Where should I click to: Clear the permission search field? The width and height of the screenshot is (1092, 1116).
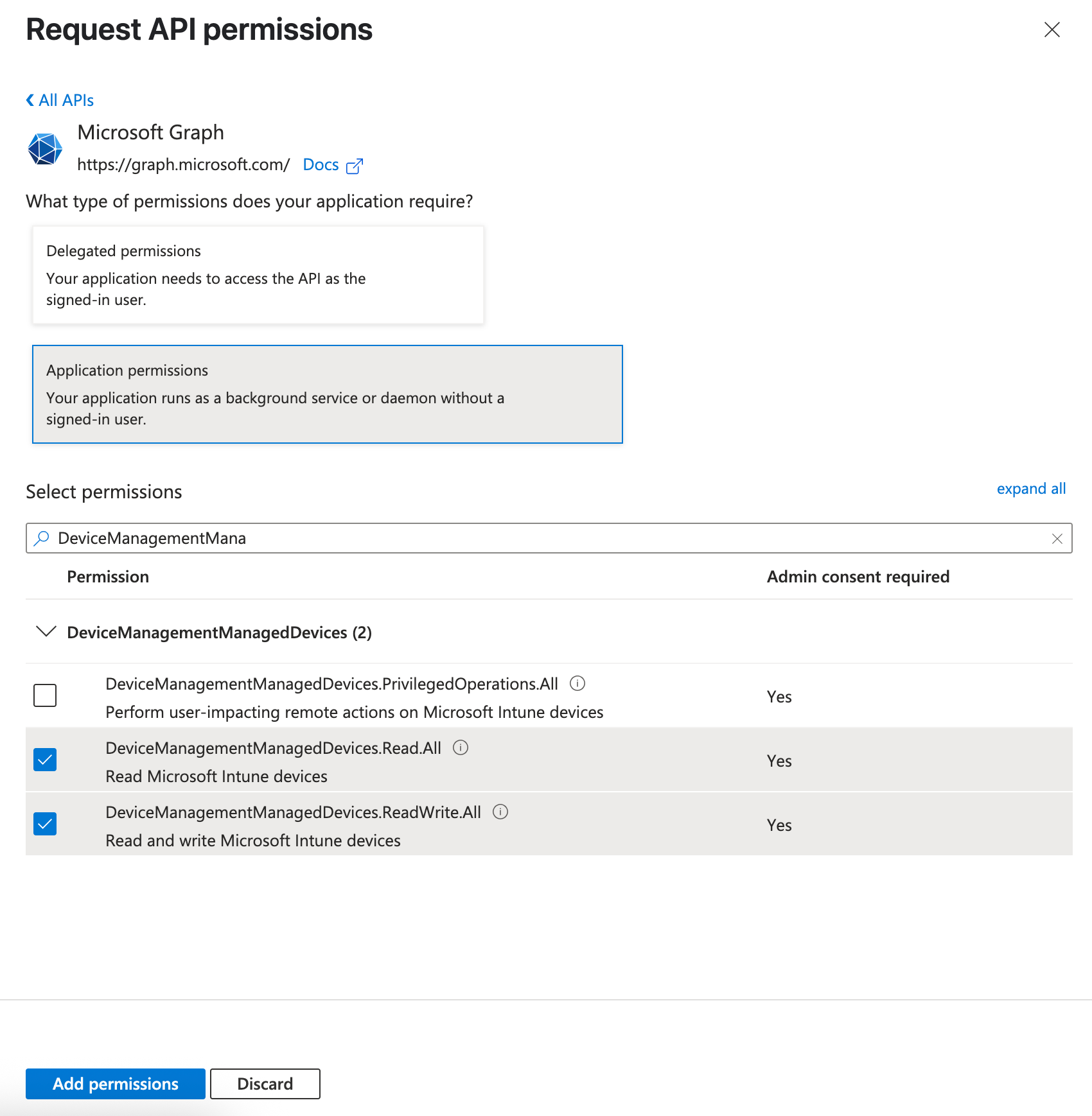point(1057,539)
